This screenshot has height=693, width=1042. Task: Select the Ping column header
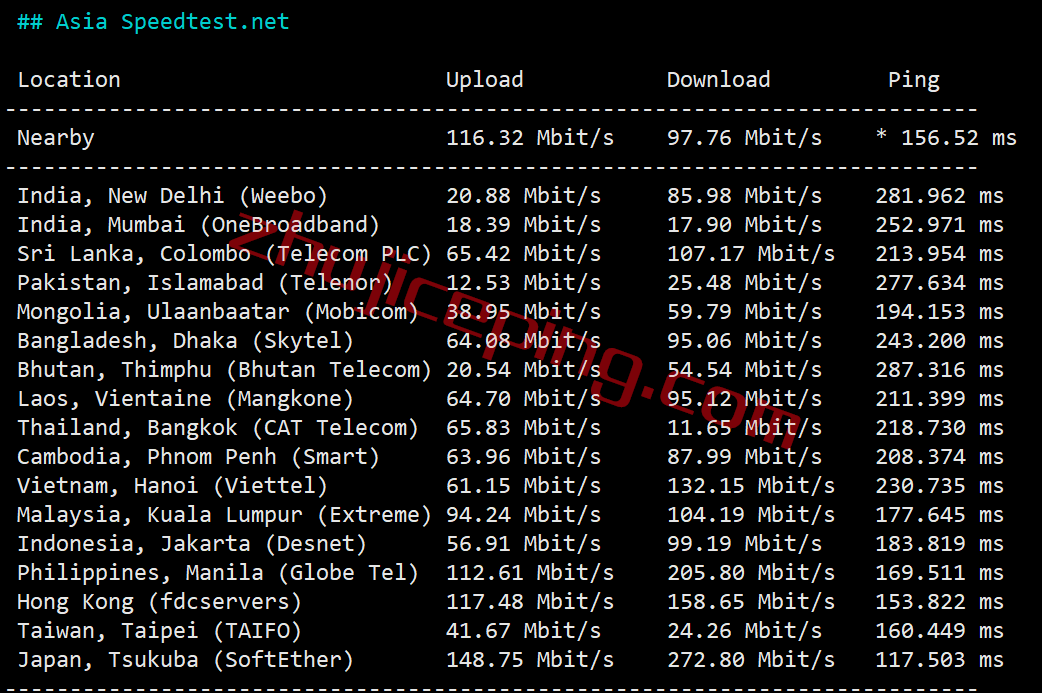pyautogui.click(x=914, y=80)
